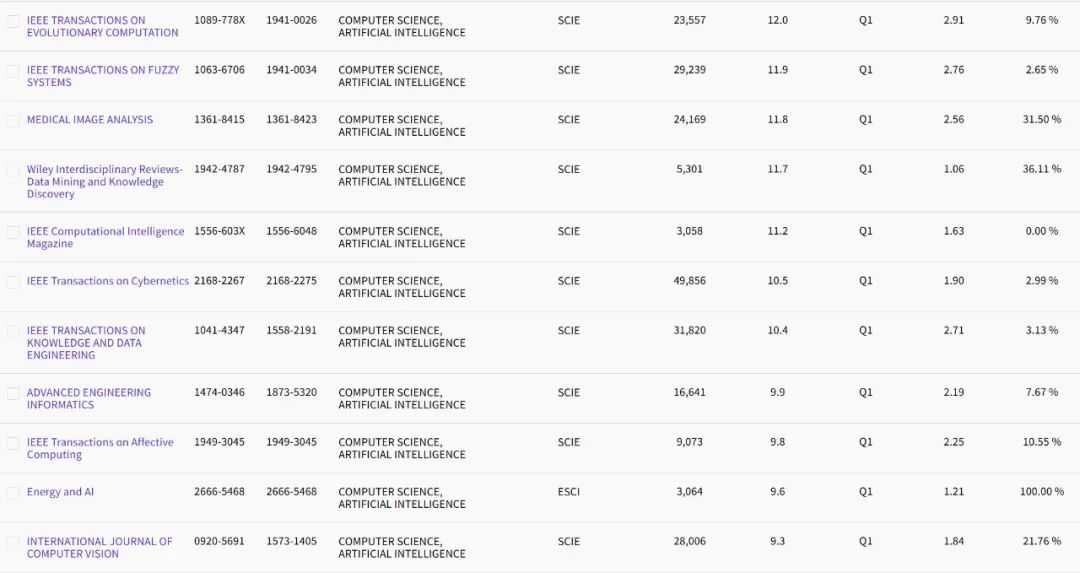This screenshot has height=573, width=1080.
Task: Open IEEE Transactions on Fuzzy Systems link
Action: pos(103,76)
